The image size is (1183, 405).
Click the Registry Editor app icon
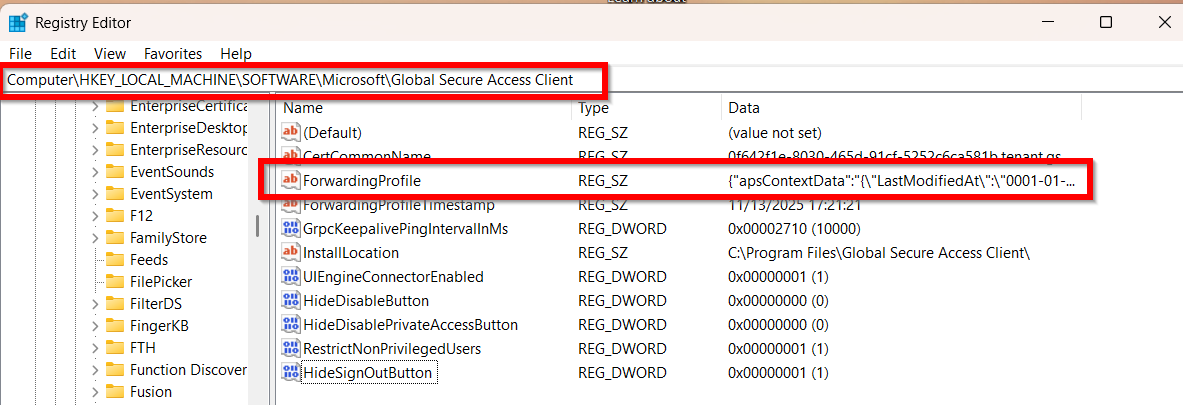point(17,23)
